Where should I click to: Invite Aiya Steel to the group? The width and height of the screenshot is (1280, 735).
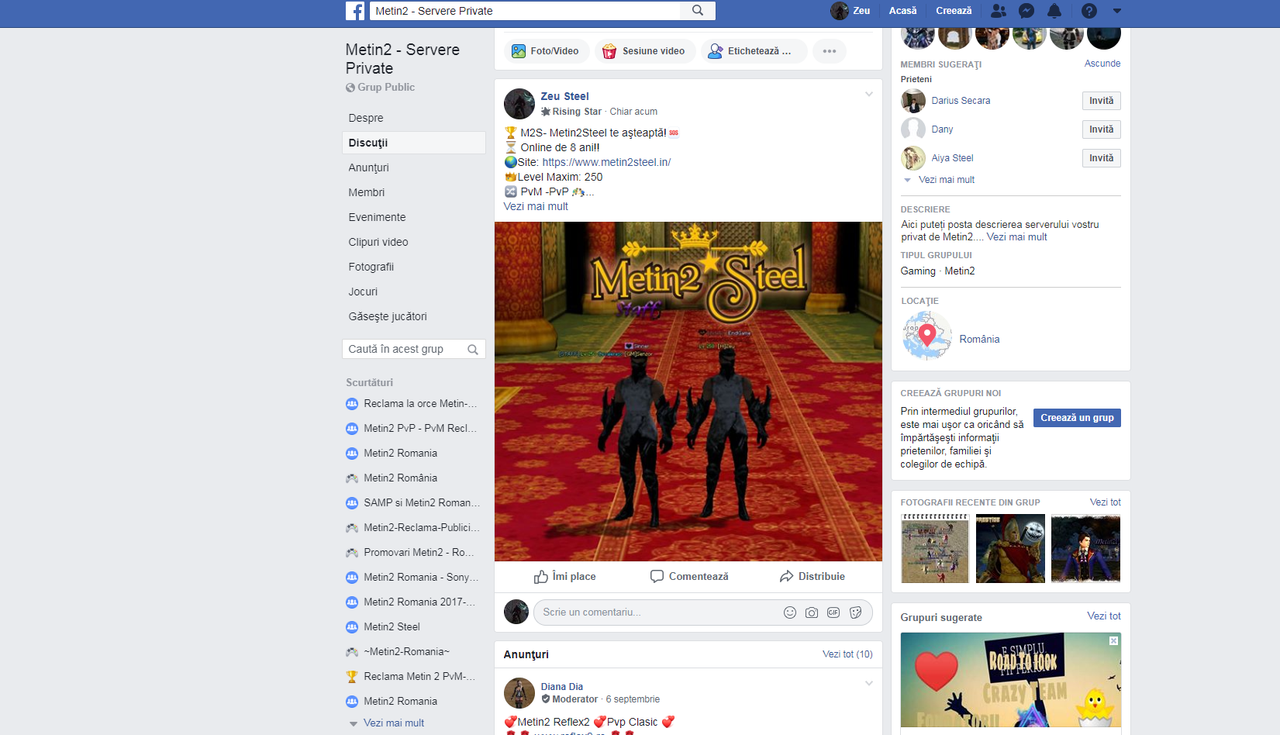1101,158
